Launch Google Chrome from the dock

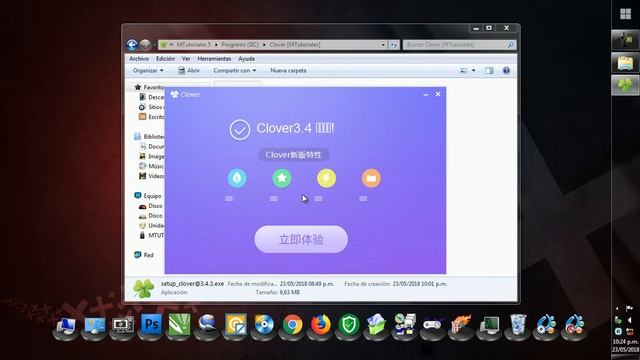(292, 325)
